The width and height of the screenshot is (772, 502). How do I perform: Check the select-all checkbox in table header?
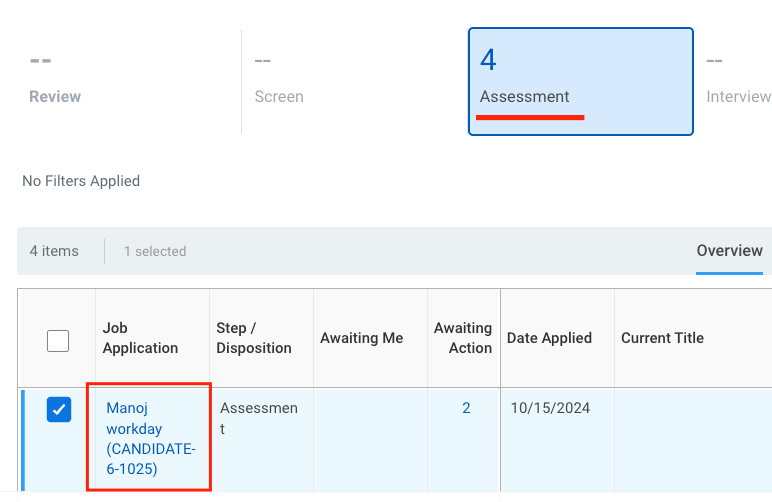[58, 341]
